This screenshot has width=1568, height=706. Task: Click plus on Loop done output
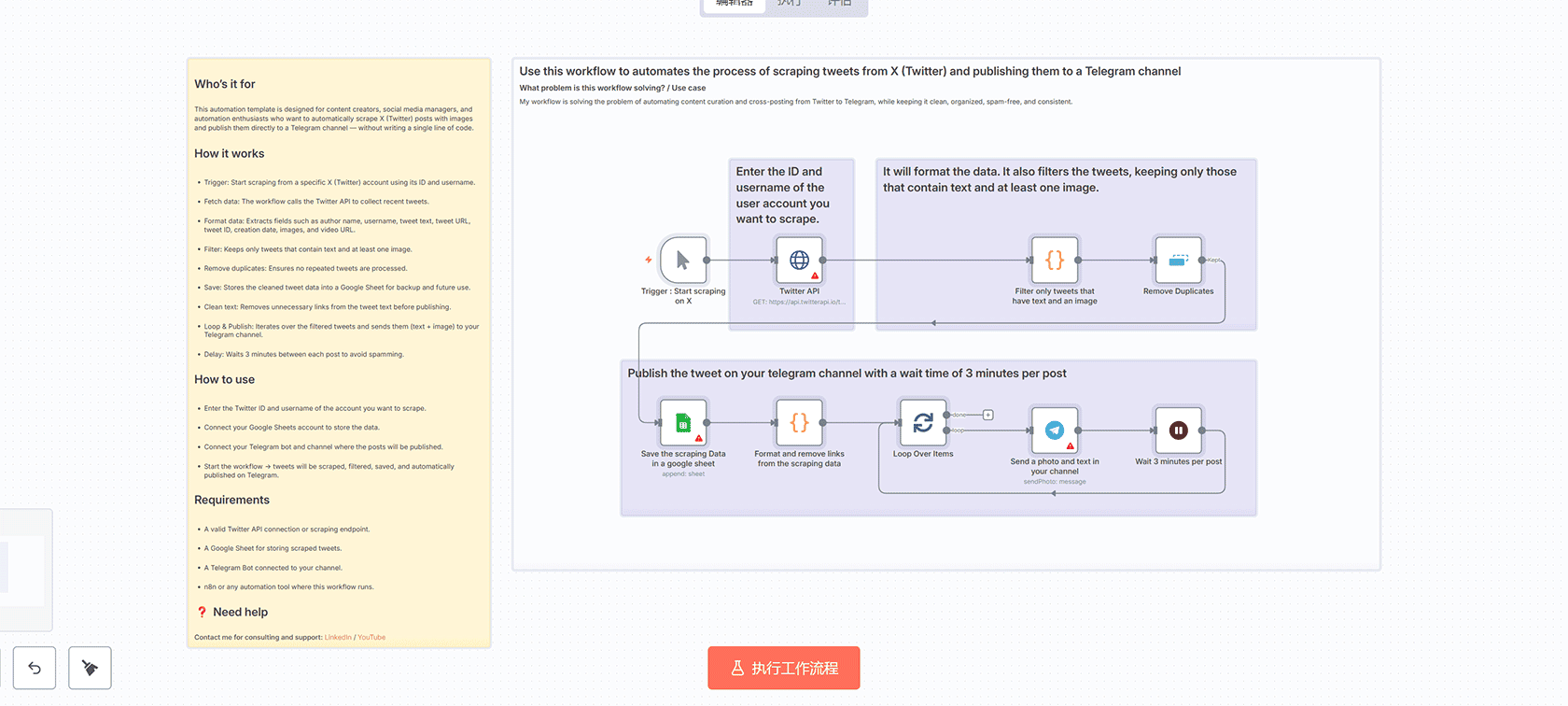pyautogui.click(x=987, y=415)
